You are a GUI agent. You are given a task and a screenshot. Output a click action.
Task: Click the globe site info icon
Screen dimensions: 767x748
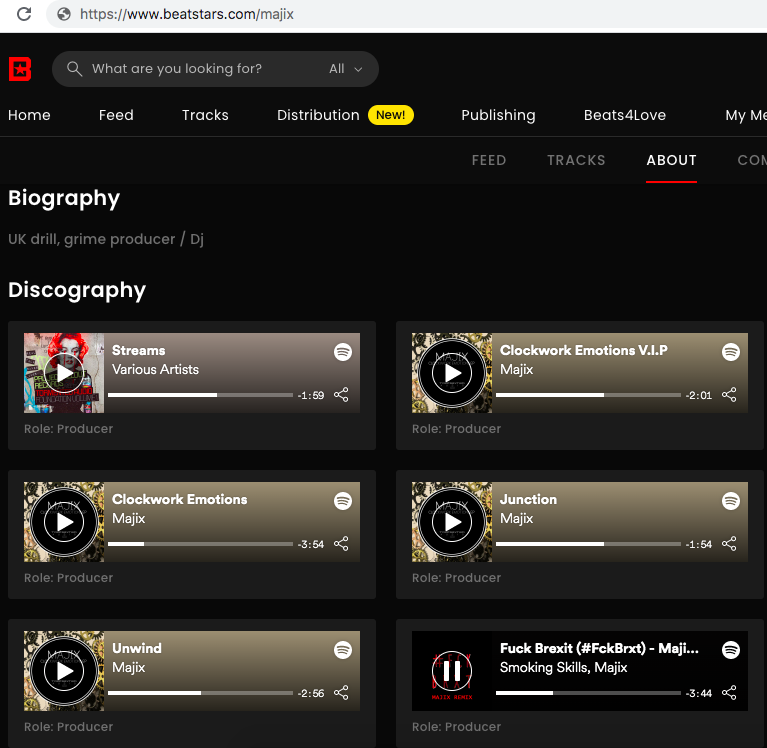point(64,14)
